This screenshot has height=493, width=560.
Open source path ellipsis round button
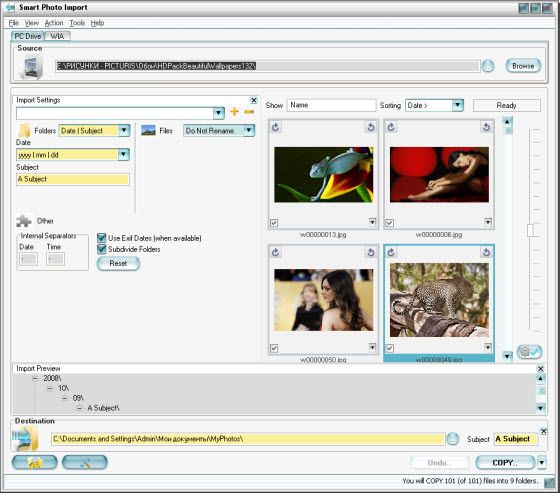coord(488,66)
